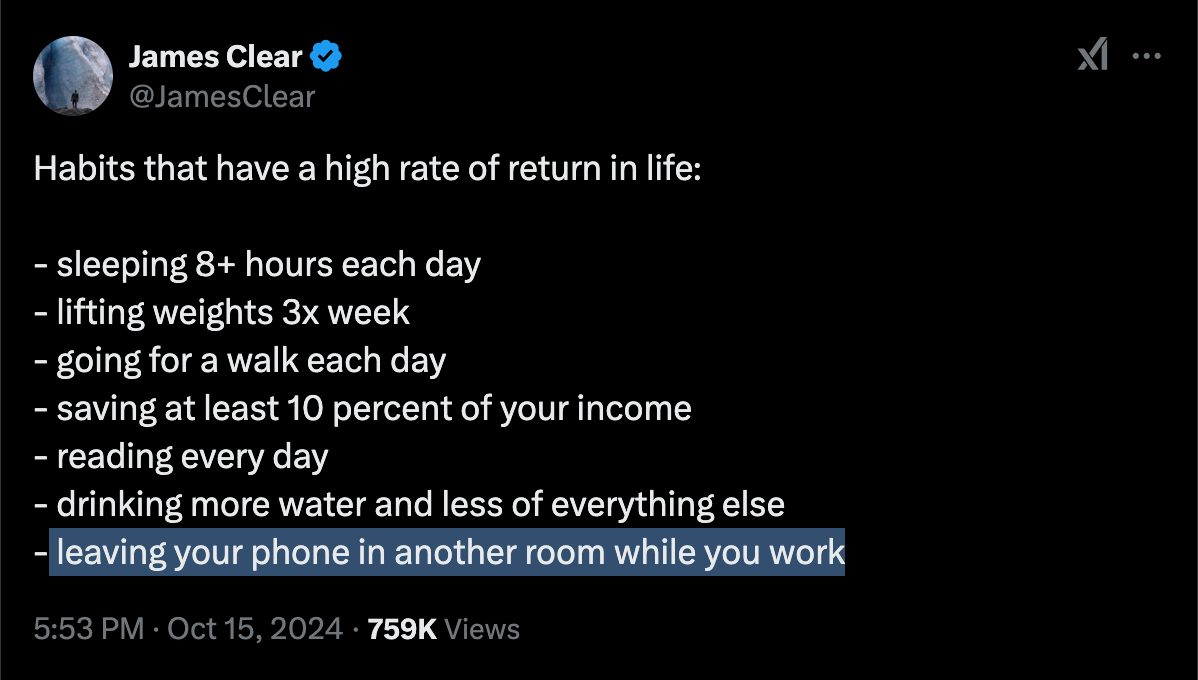Click the 'Habits that have a high rate' line
Viewport: 1198px width, 680px height.
pos(367,169)
